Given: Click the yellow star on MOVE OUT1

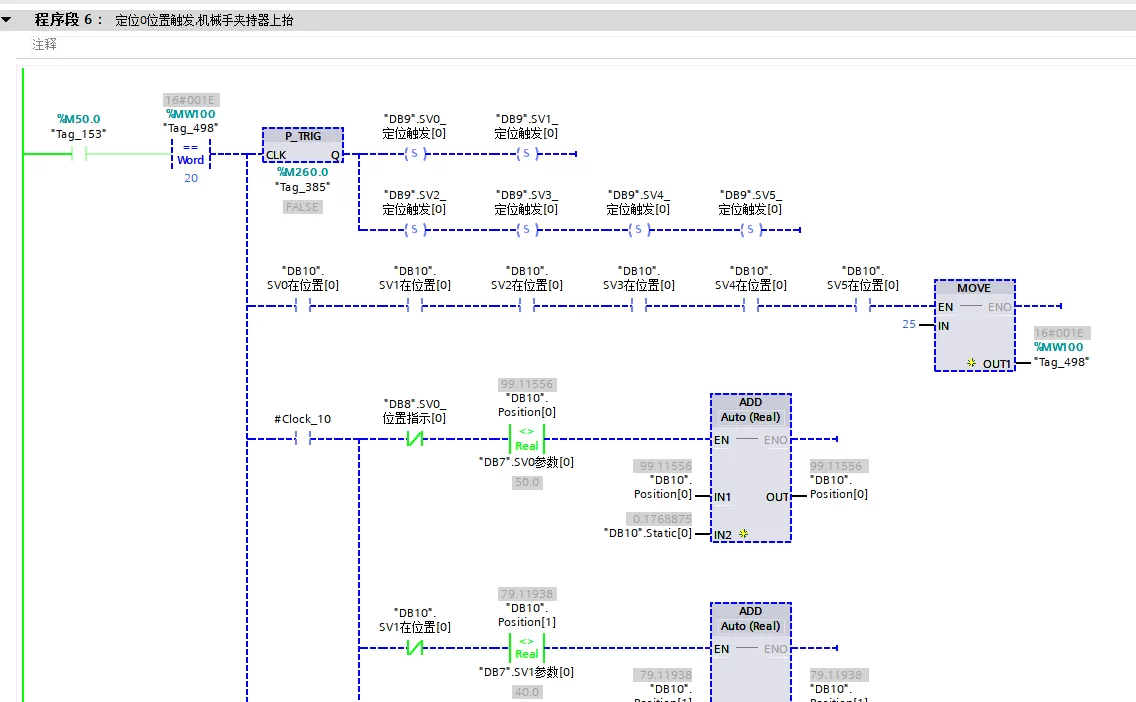Looking at the screenshot, I should pos(972,363).
